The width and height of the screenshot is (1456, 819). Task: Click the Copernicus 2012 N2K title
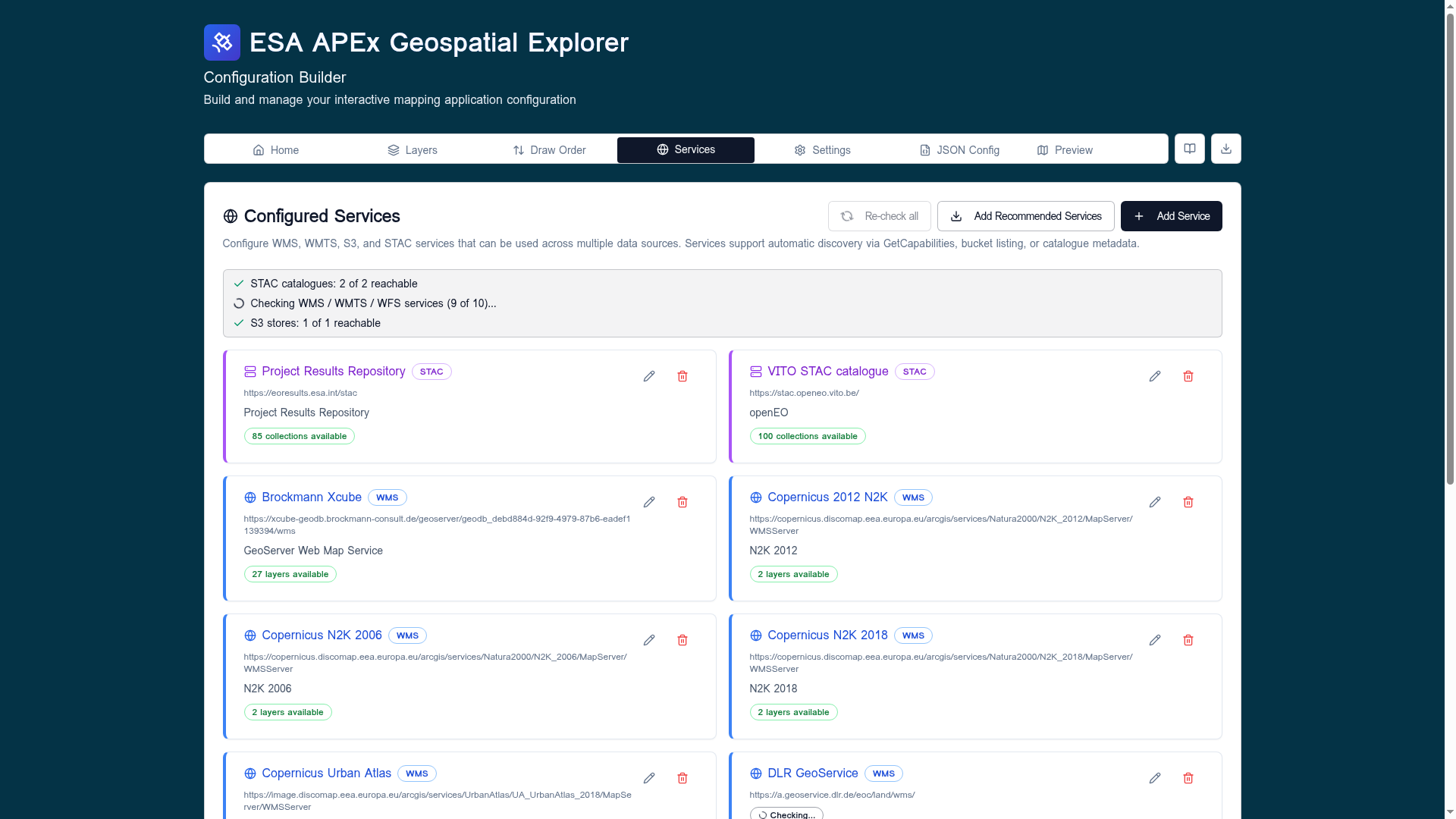click(x=827, y=497)
